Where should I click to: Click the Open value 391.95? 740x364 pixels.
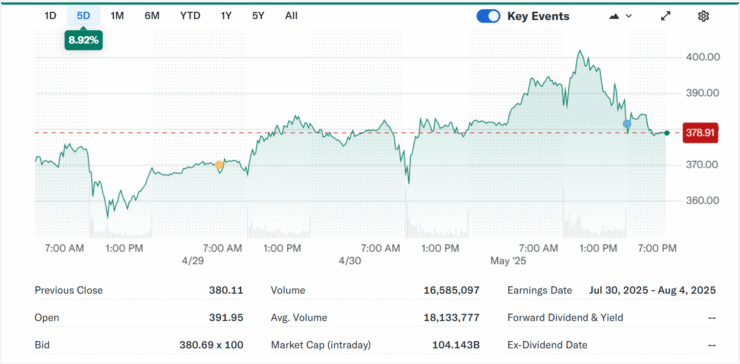click(x=227, y=318)
